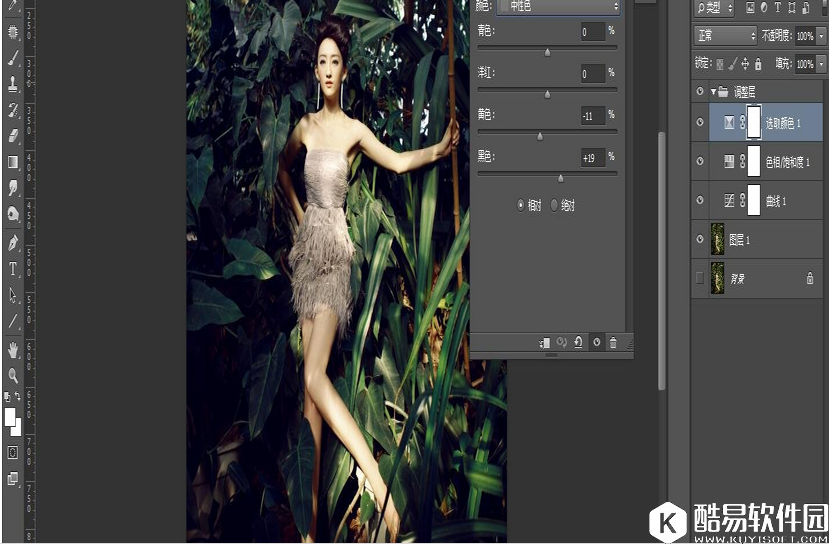Viewport: 829px width, 544px height.
Task: Adjust the 青色 cyan slider
Action: (547, 50)
